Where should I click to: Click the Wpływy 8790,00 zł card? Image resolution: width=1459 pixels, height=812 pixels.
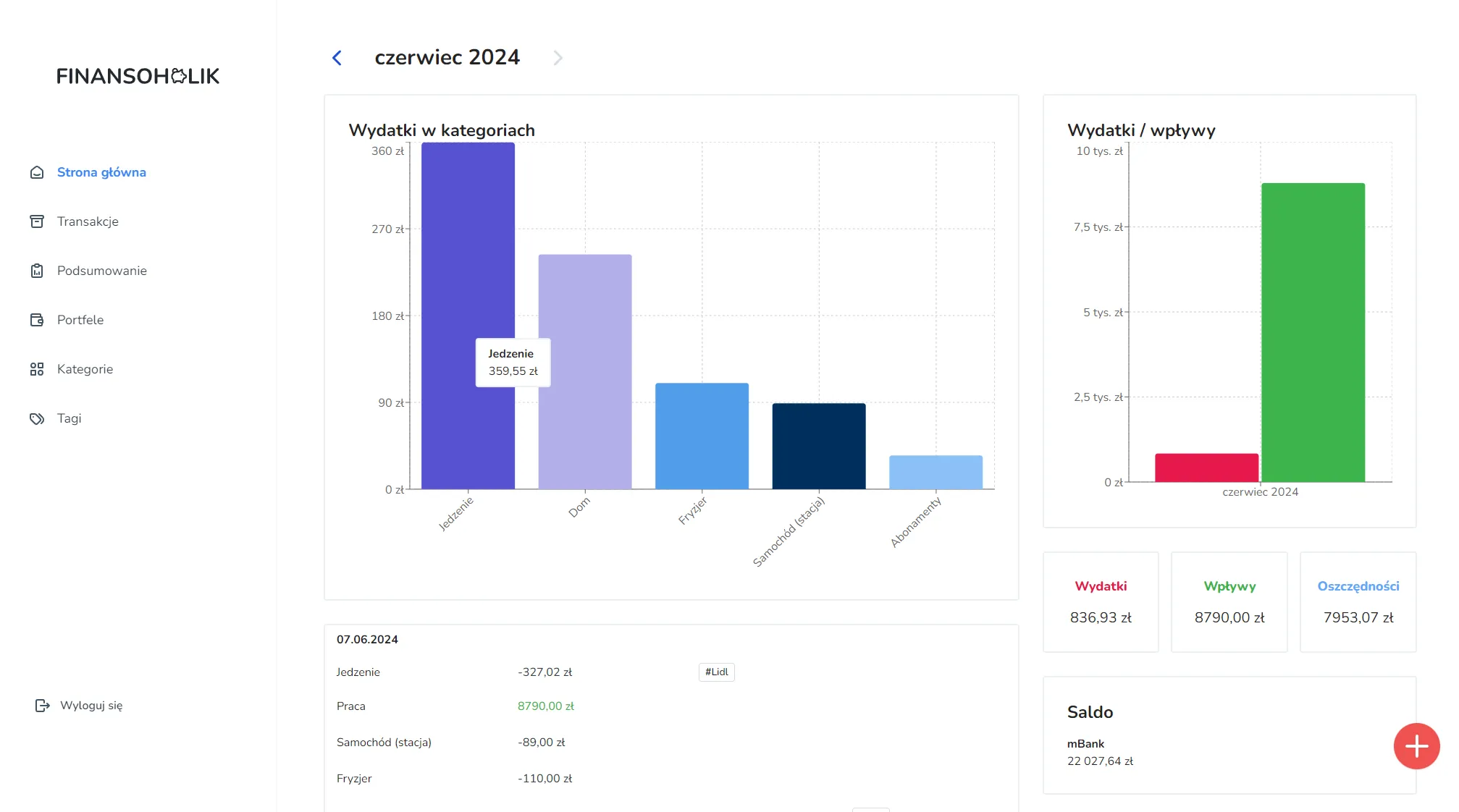tap(1229, 602)
